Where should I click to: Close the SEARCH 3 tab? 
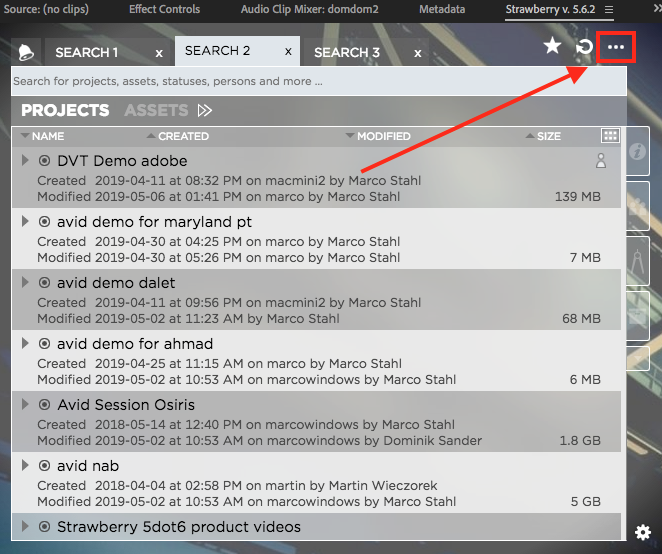[417, 53]
